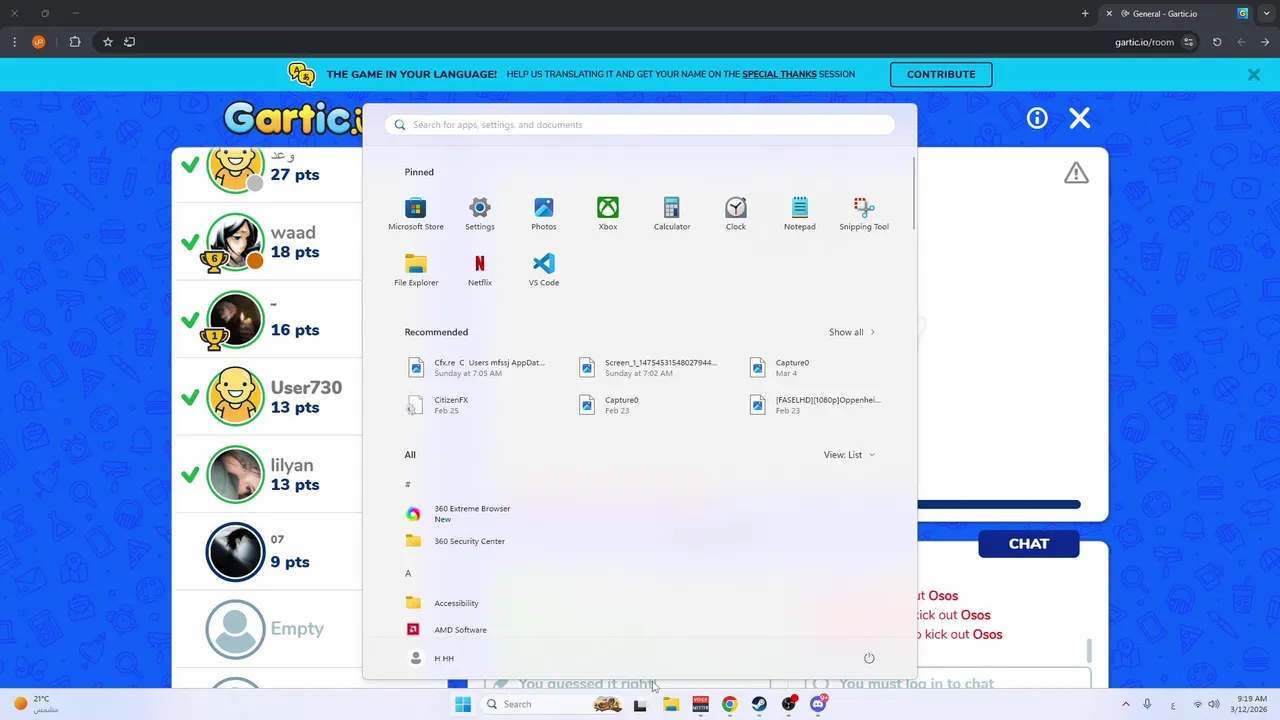The image size is (1280, 720).
Task: Open Notepad from pinned apps
Action: [800, 214]
